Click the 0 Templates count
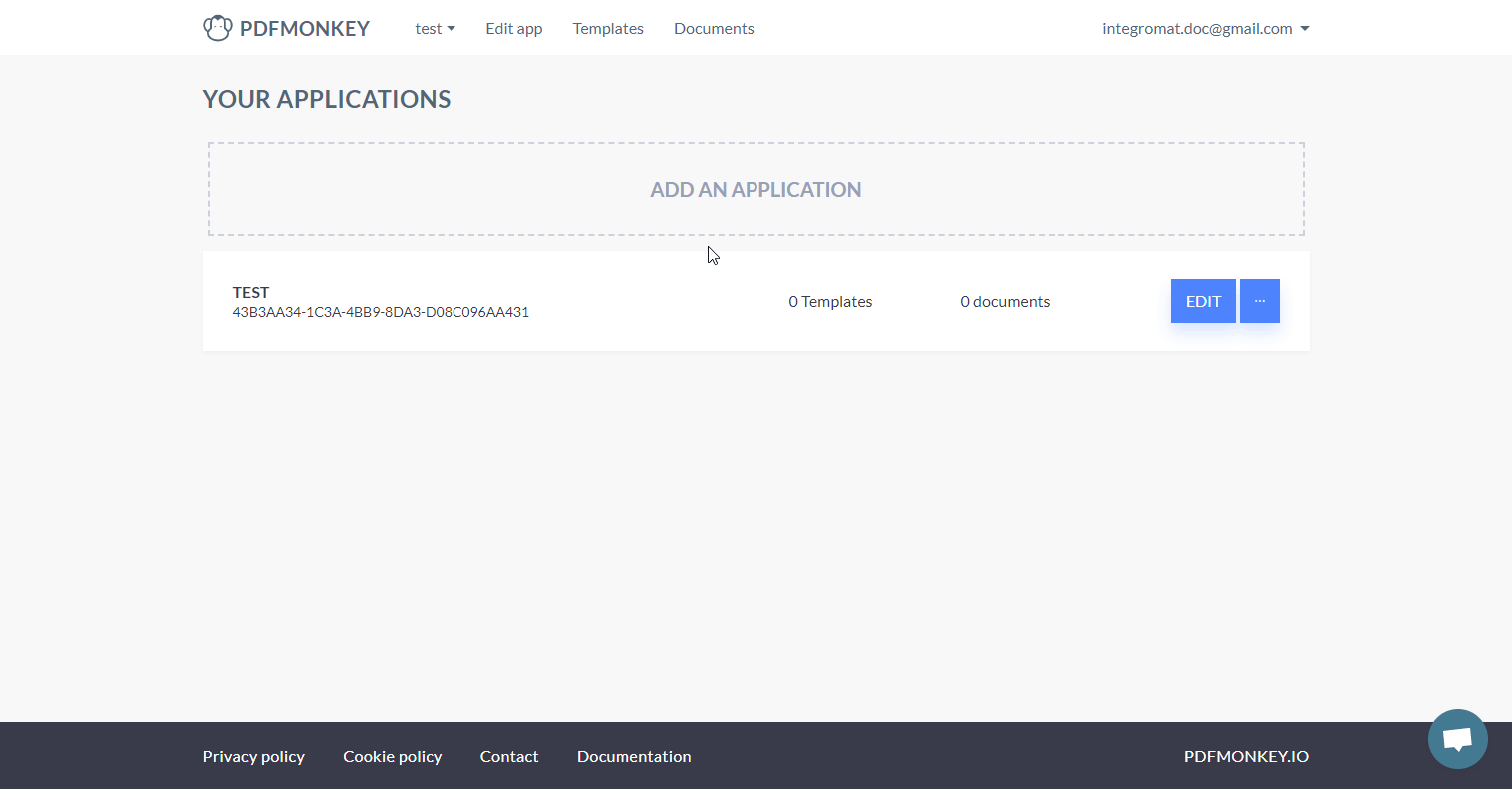Image resolution: width=1512 pixels, height=789 pixels. (830, 301)
